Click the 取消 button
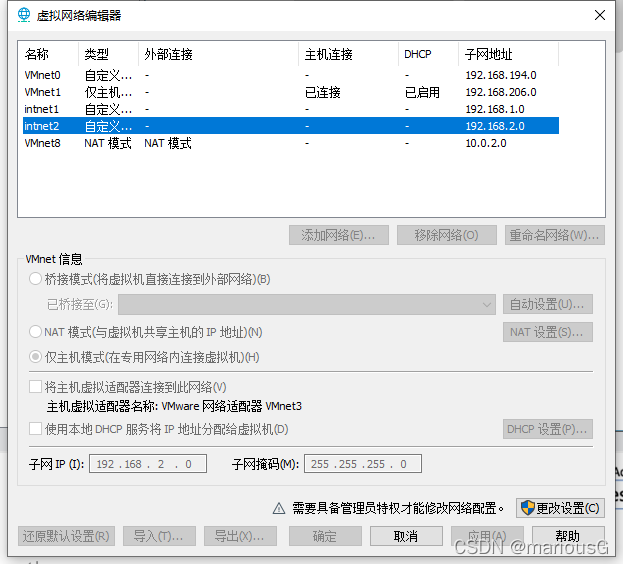The height and width of the screenshot is (564, 623). [x=406, y=536]
